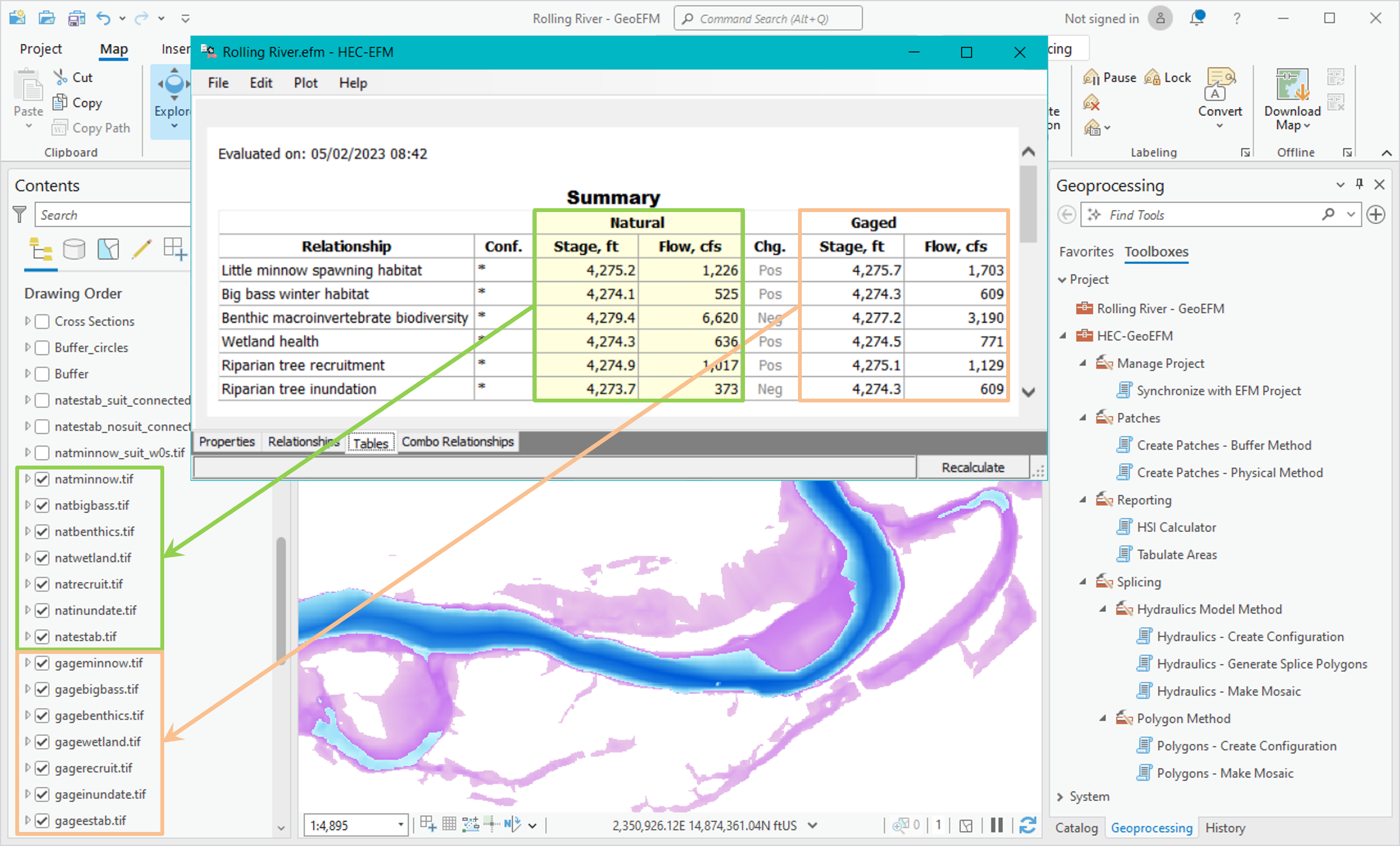
Task: Open the Project ribbon tab
Action: pos(40,49)
